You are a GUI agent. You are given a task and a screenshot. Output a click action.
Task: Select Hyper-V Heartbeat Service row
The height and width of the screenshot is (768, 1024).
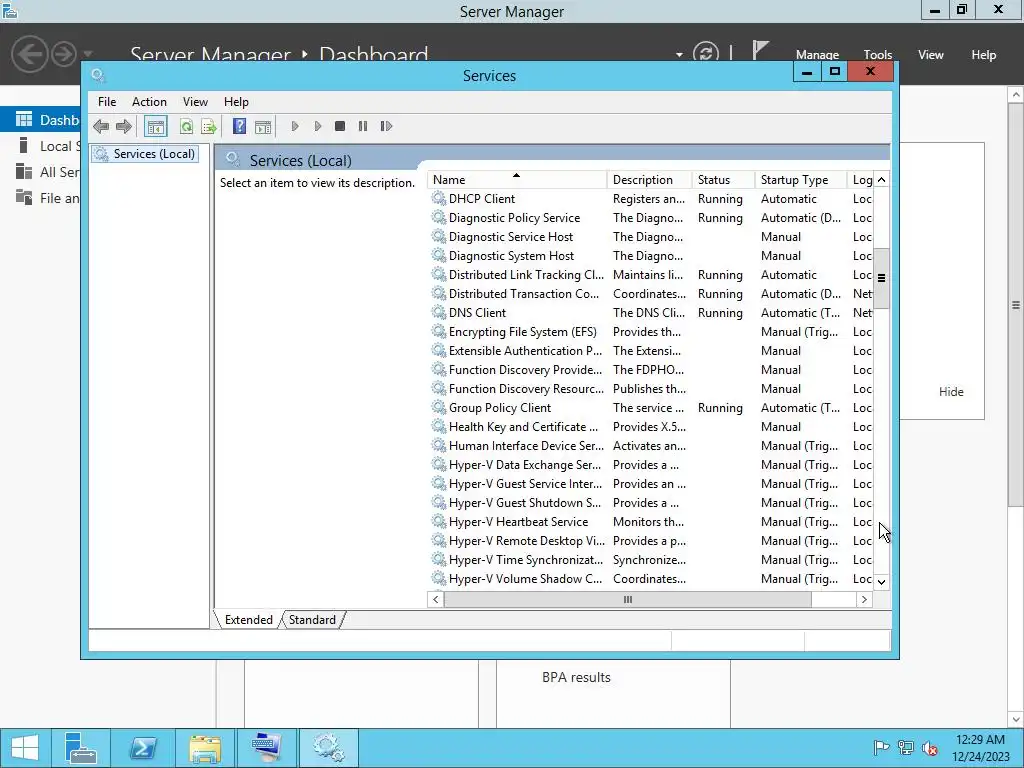pyautogui.click(x=650, y=522)
